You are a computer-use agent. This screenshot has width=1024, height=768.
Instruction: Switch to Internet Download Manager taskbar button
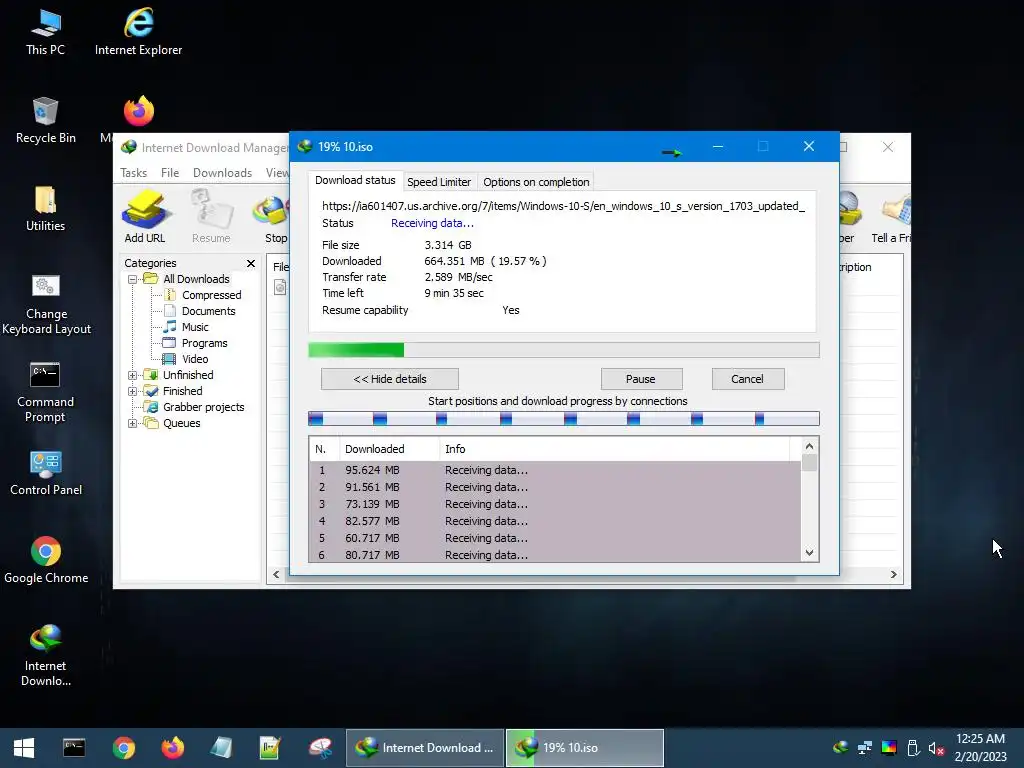point(424,748)
